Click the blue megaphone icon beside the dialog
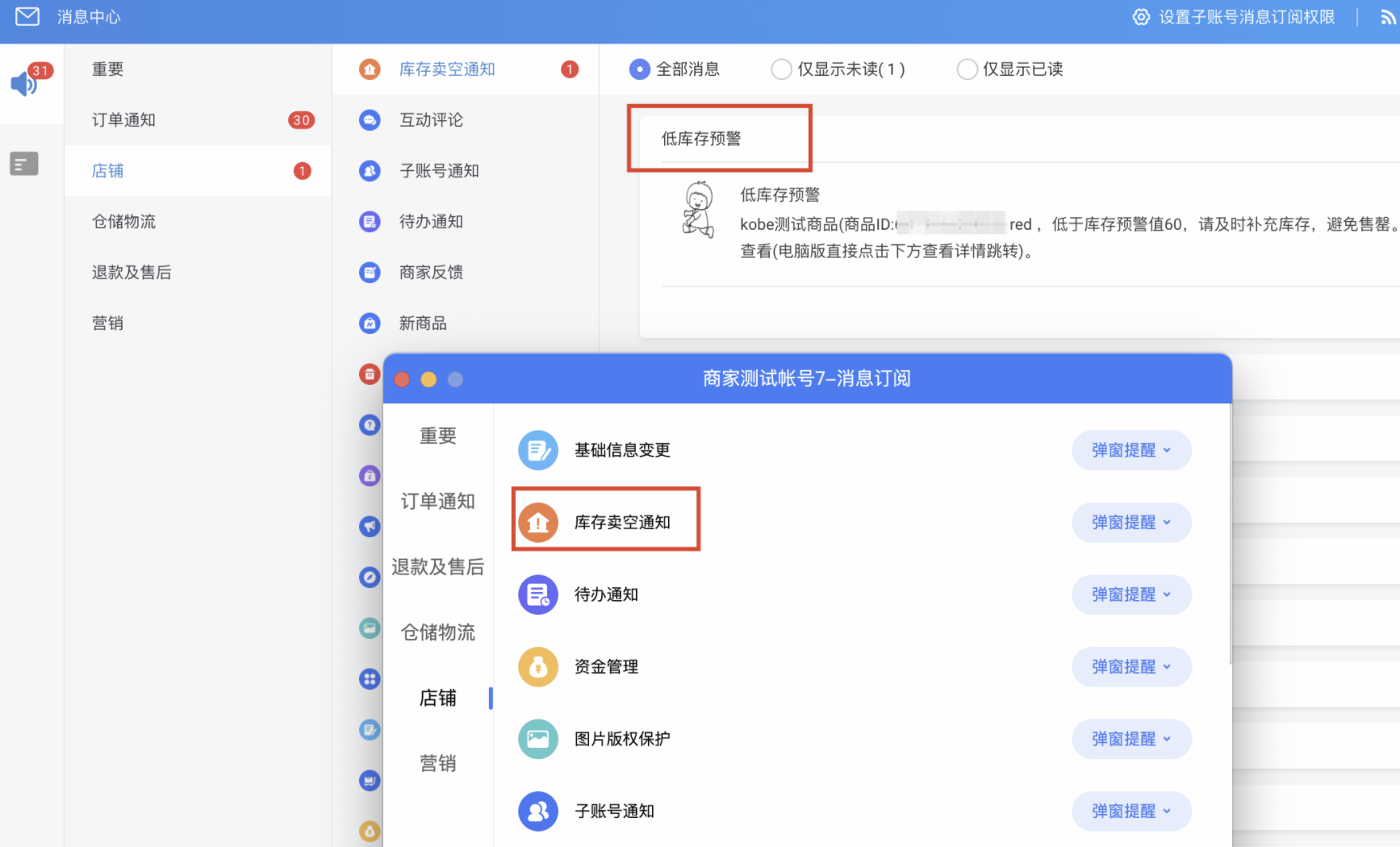The width and height of the screenshot is (1400, 847). coord(370,527)
